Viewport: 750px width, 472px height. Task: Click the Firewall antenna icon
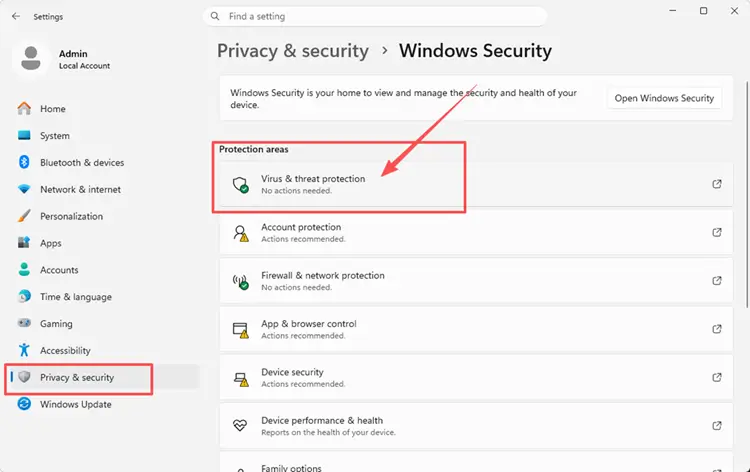(241, 281)
